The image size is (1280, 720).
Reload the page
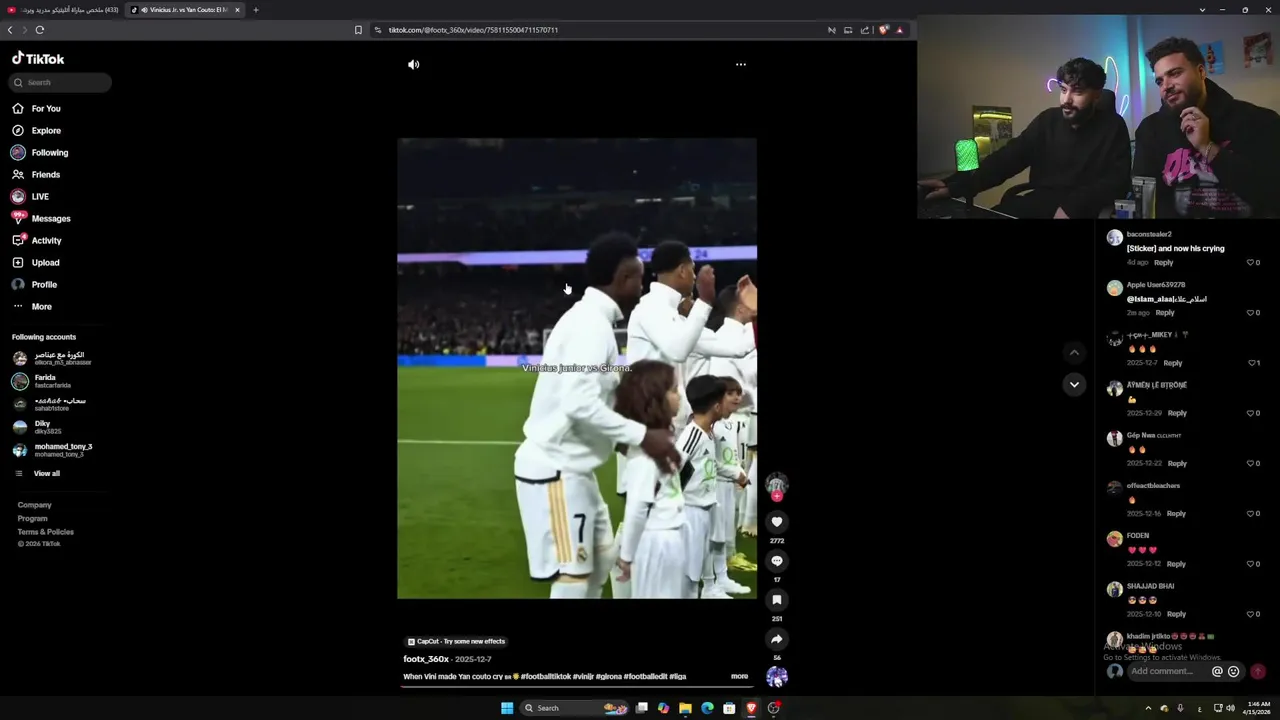[x=39, y=30]
